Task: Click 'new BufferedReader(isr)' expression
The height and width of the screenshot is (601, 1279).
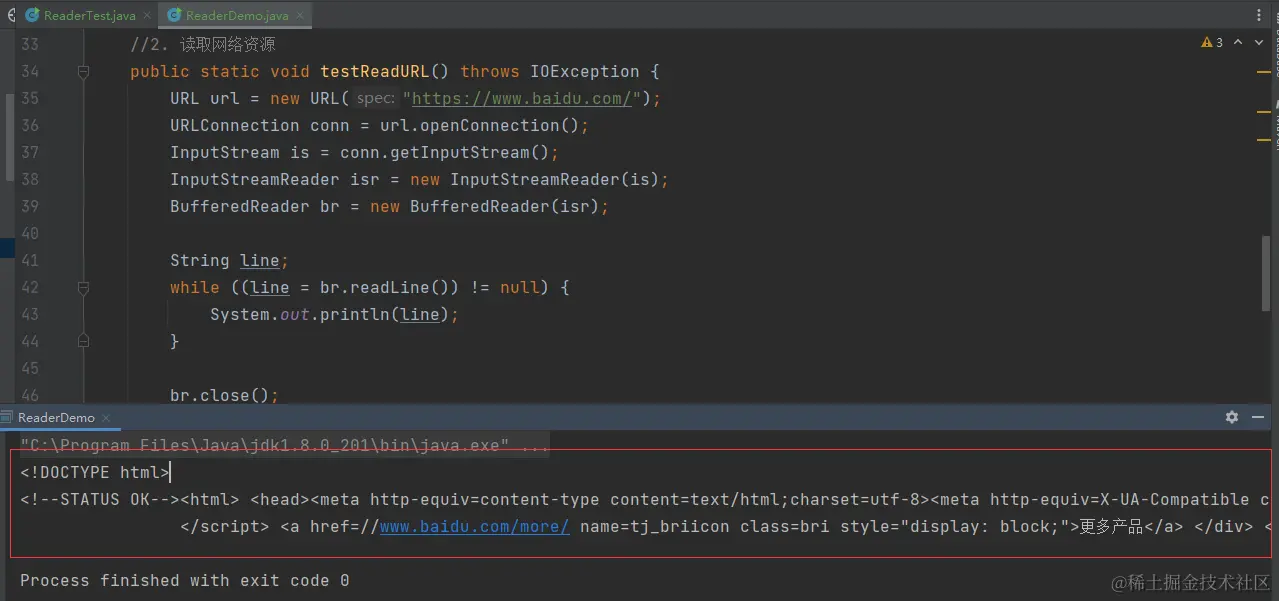Action: click(x=485, y=207)
